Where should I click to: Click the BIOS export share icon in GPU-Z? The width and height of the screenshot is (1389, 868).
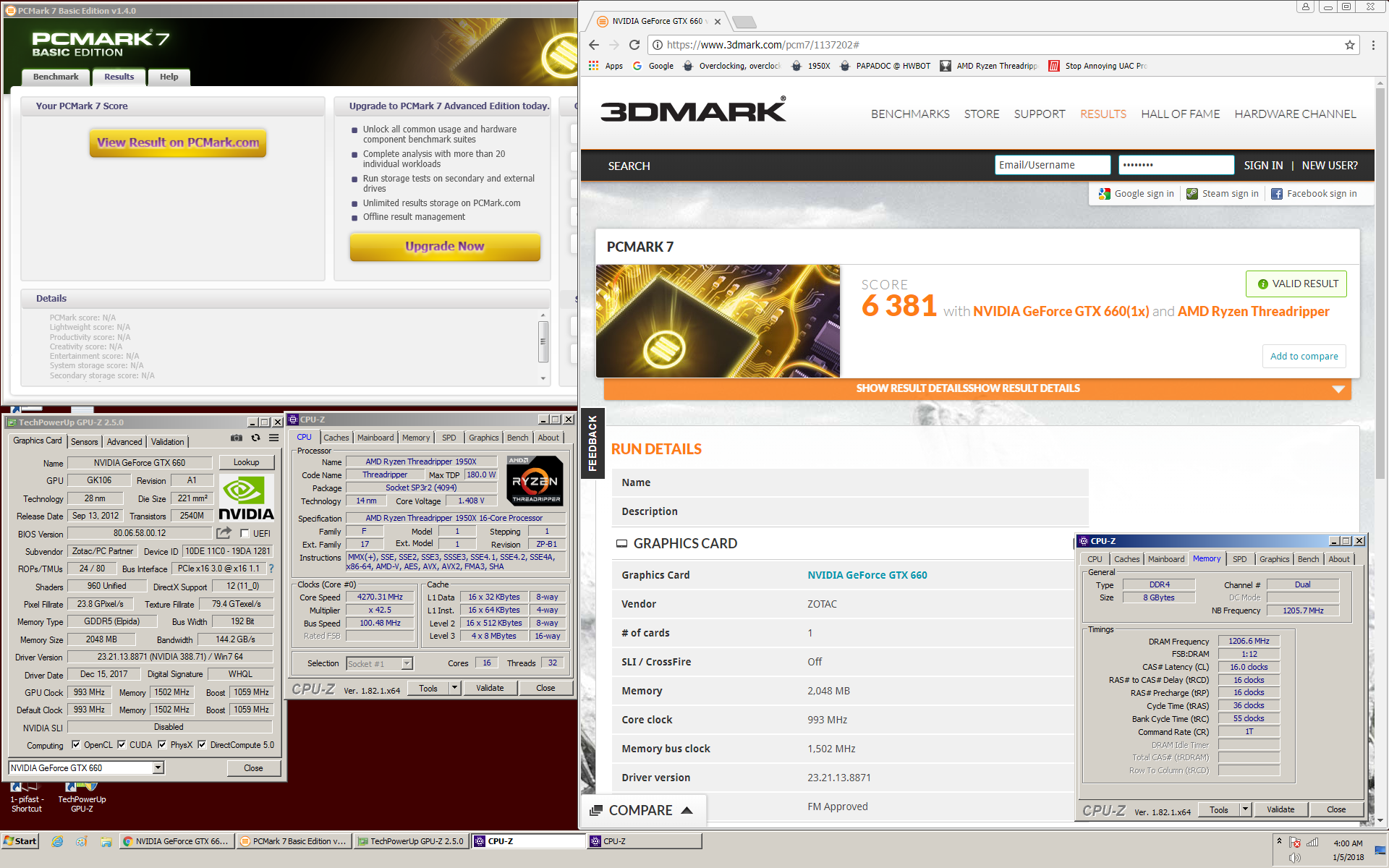[224, 533]
